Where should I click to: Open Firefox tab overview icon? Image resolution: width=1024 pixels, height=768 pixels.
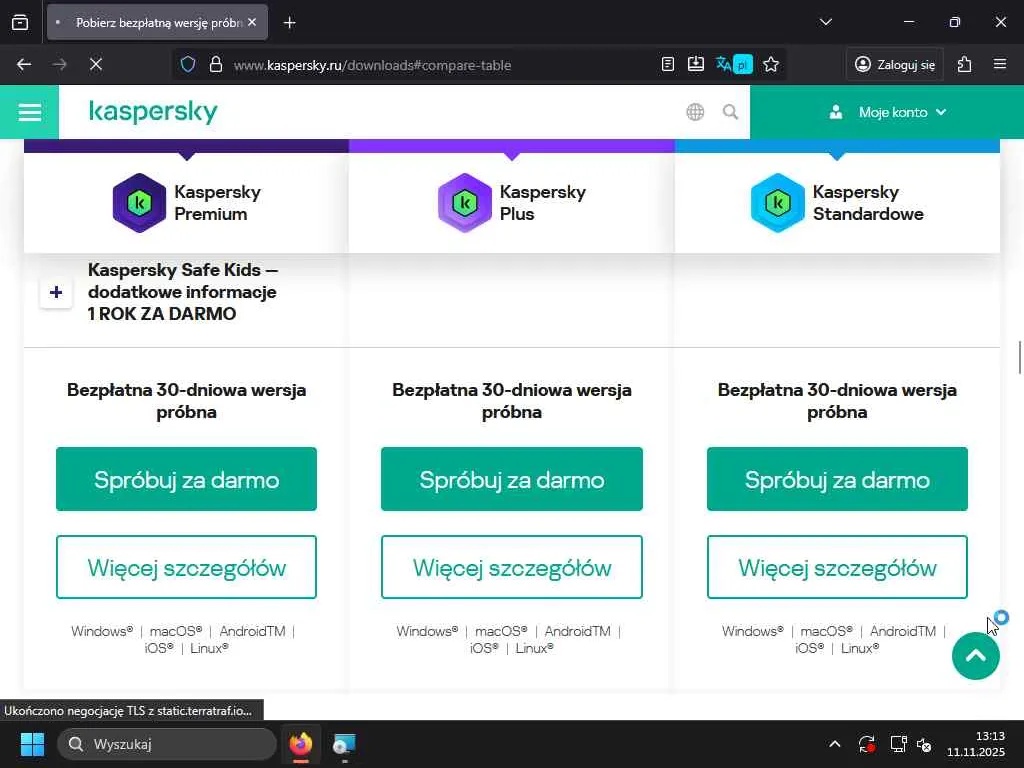pos(20,22)
